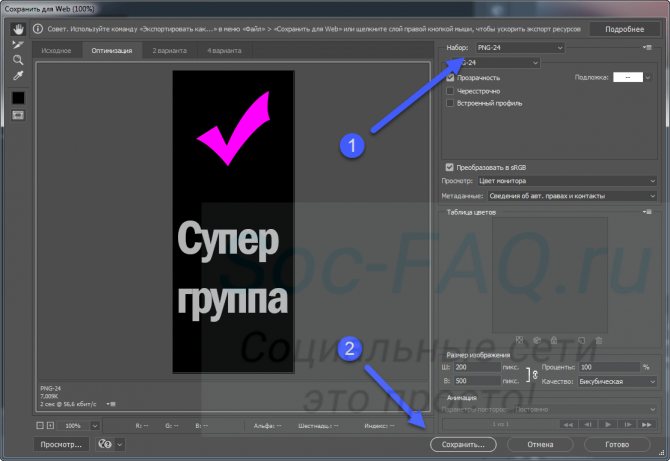
Task: Toggle Преобразовать в sRGB checkbox
Action: point(450,167)
